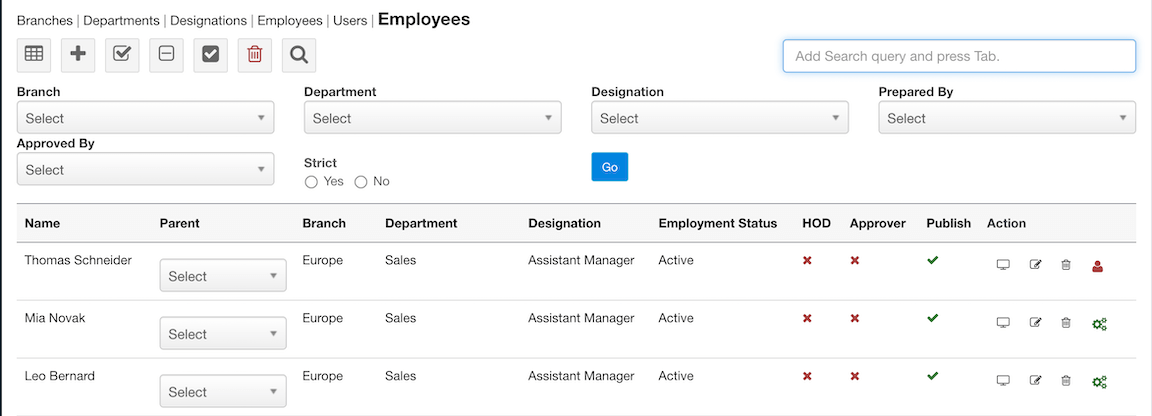Click the magnifier search icon in toolbar
Viewport: 1152px width, 416px height.
tap(298, 55)
